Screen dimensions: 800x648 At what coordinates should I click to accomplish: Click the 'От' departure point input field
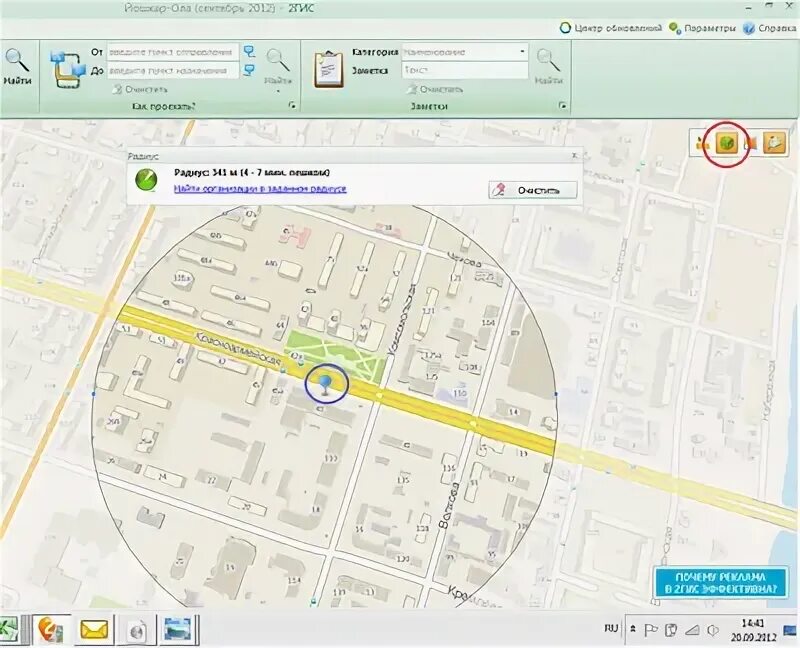tap(173, 52)
